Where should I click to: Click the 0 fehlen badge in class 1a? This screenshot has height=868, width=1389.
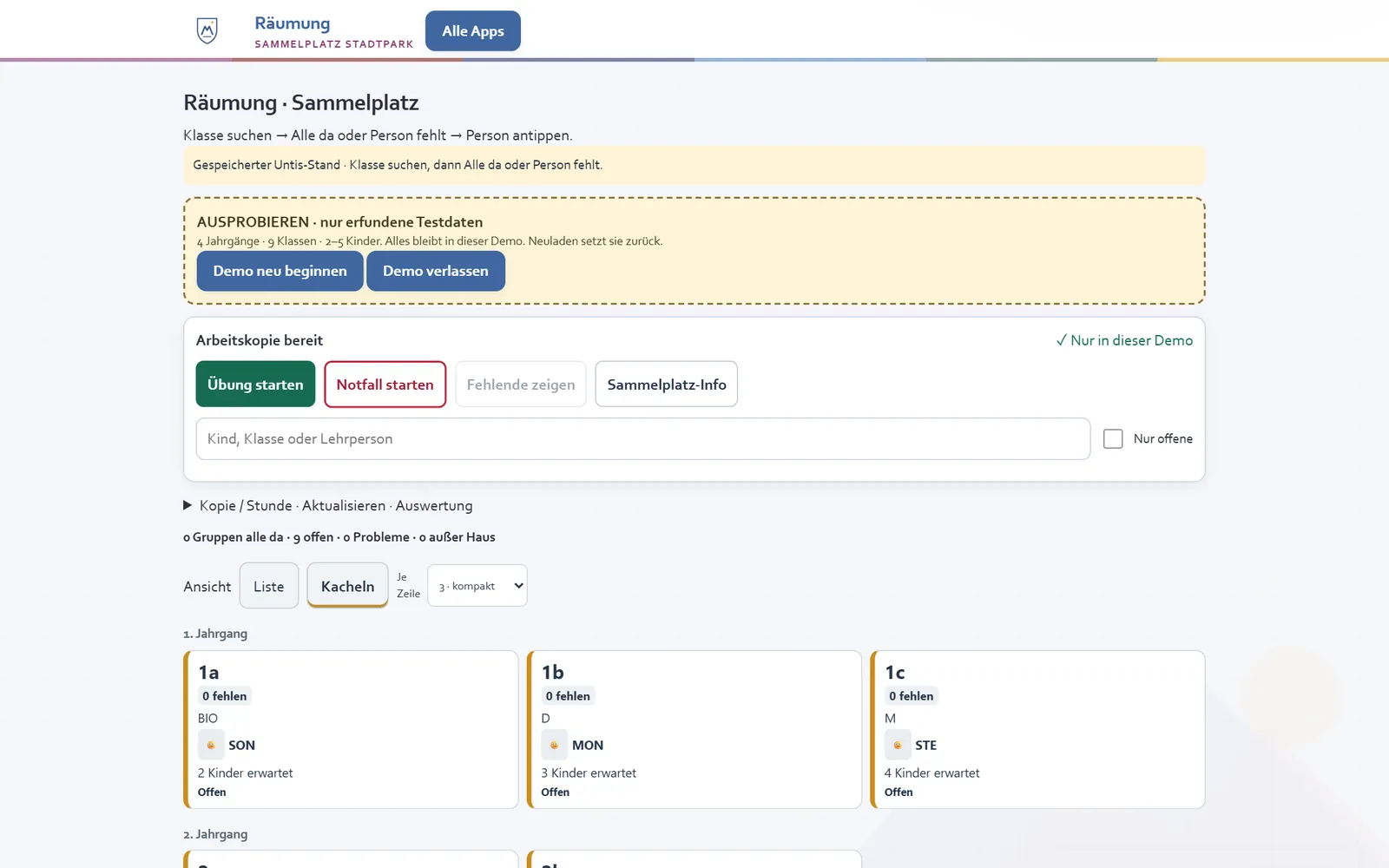tap(224, 696)
